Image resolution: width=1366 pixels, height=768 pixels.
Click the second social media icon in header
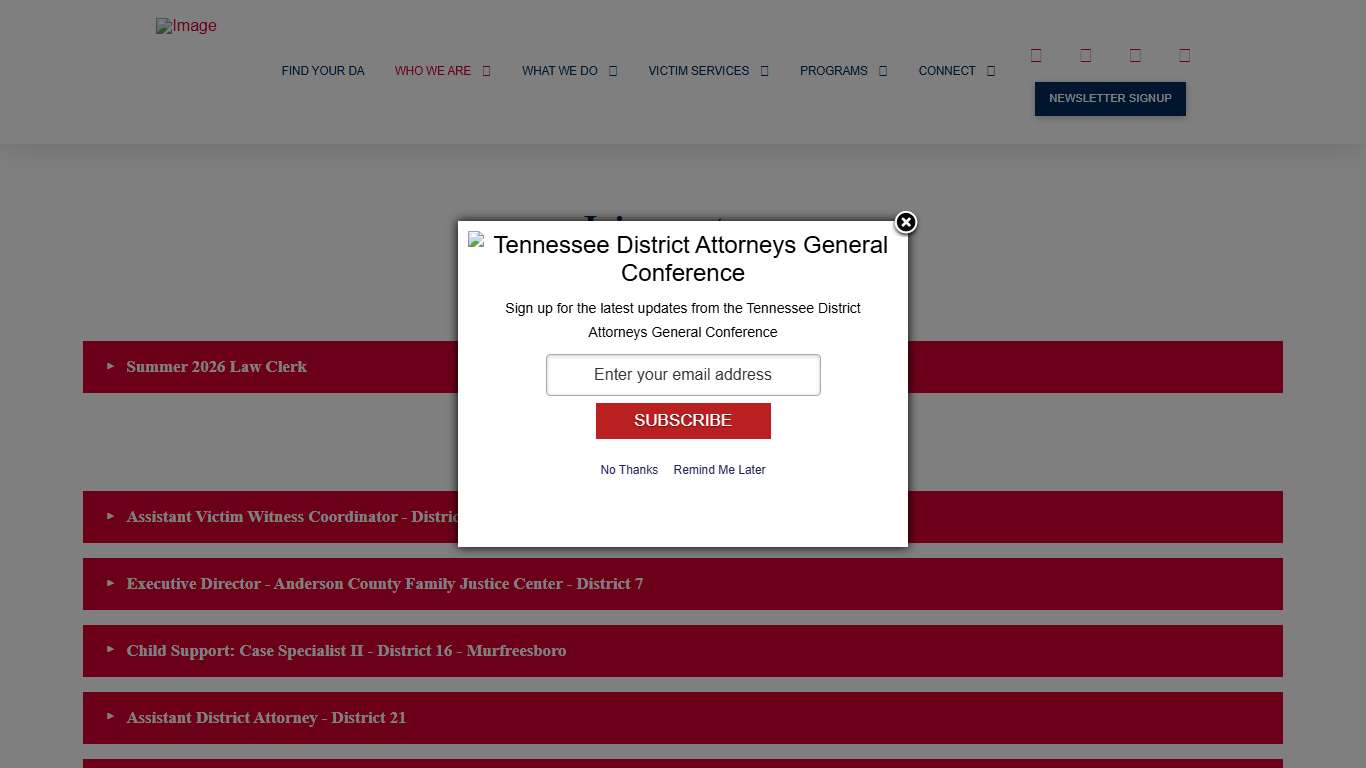click(x=1086, y=55)
